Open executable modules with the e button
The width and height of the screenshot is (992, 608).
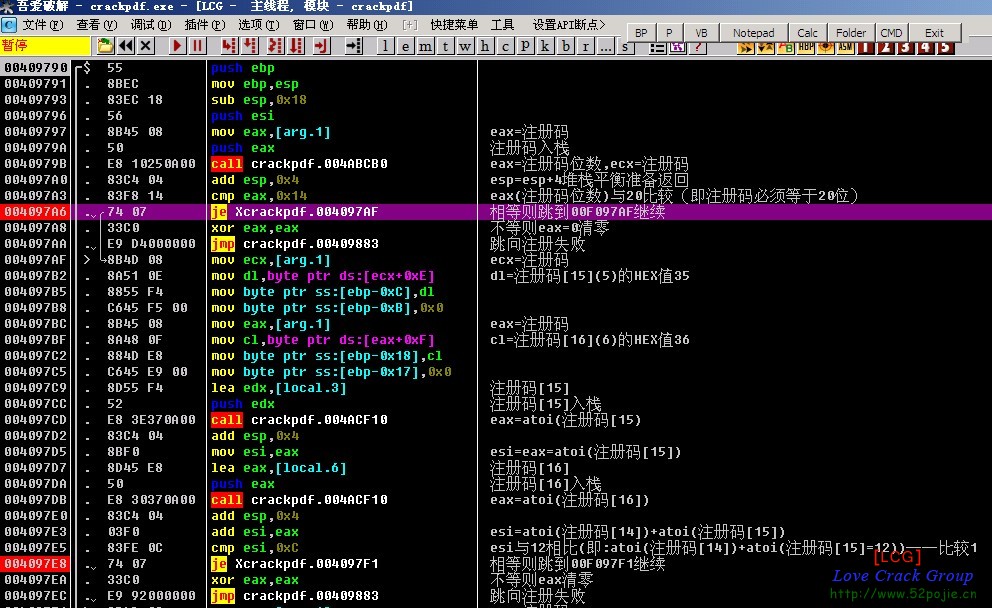tap(405, 46)
